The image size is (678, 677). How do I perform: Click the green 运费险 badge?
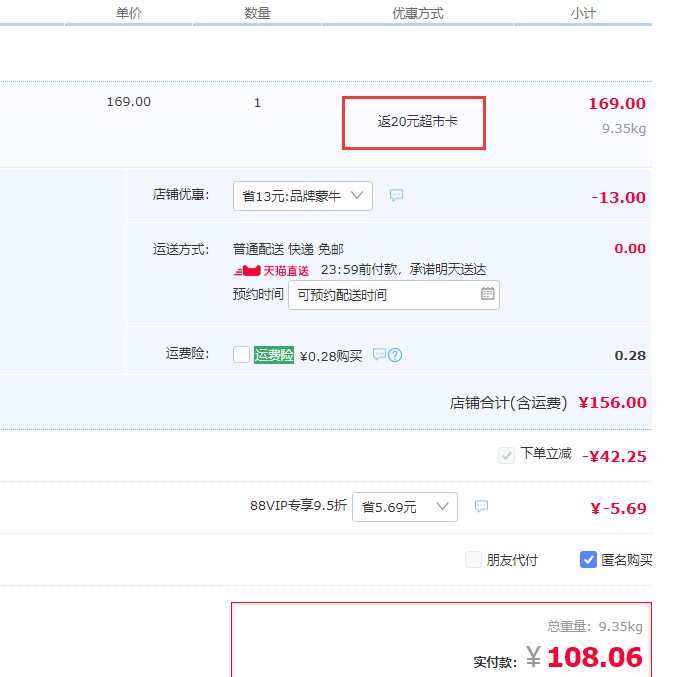(x=274, y=355)
